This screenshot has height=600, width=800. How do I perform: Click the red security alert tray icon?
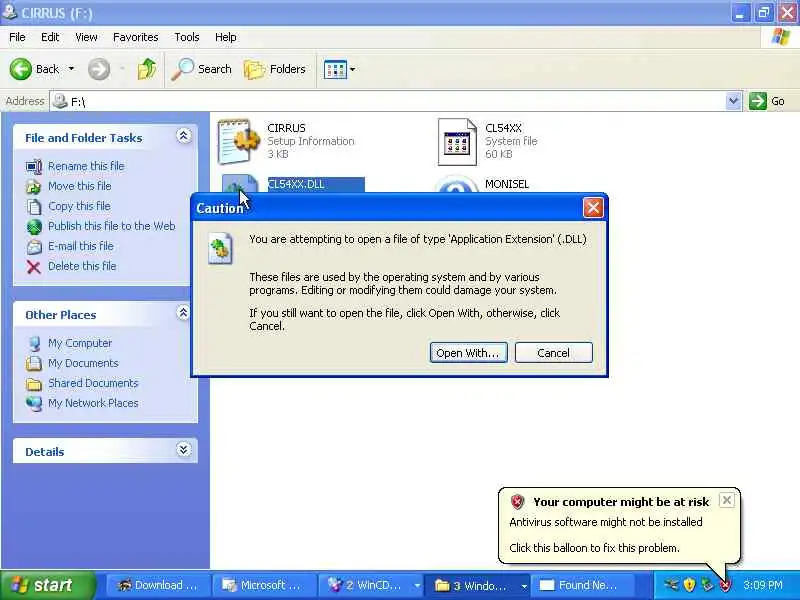point(725,585)
